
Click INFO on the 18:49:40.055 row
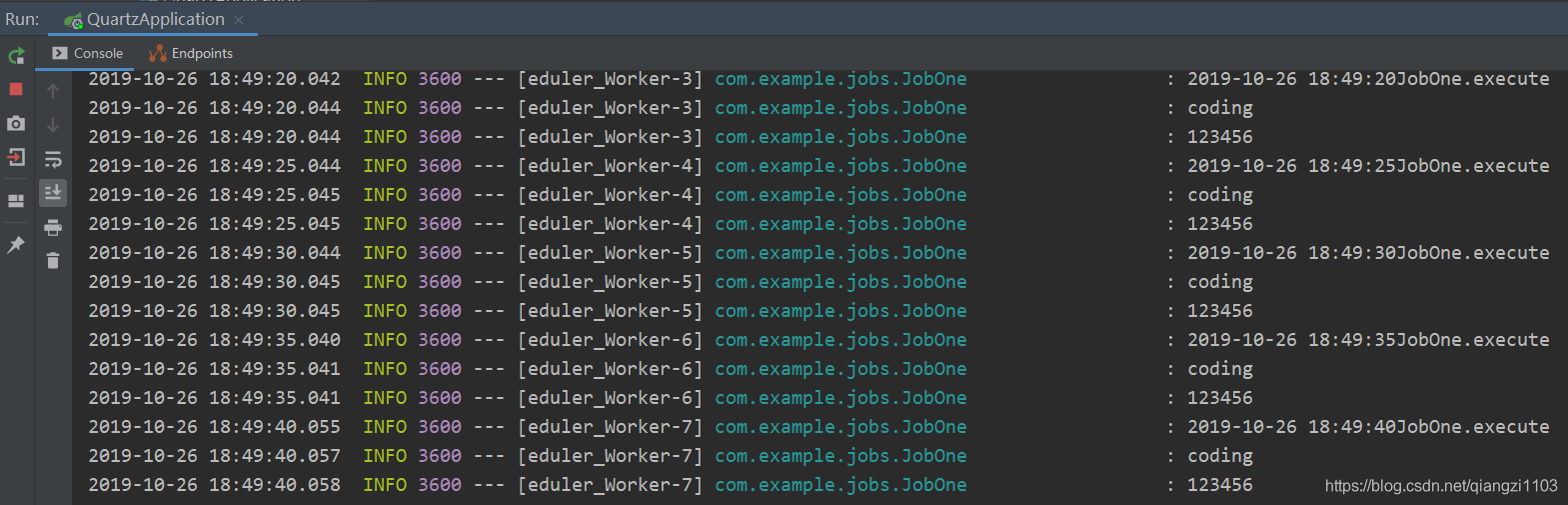(x=385, y=426)
